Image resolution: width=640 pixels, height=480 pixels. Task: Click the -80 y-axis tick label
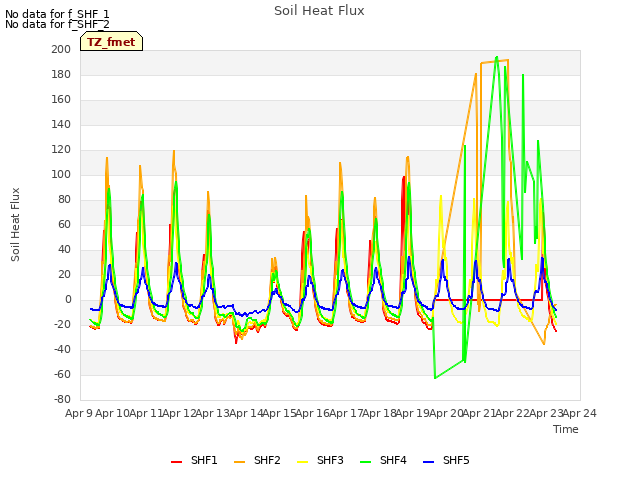tap(62, 399)
